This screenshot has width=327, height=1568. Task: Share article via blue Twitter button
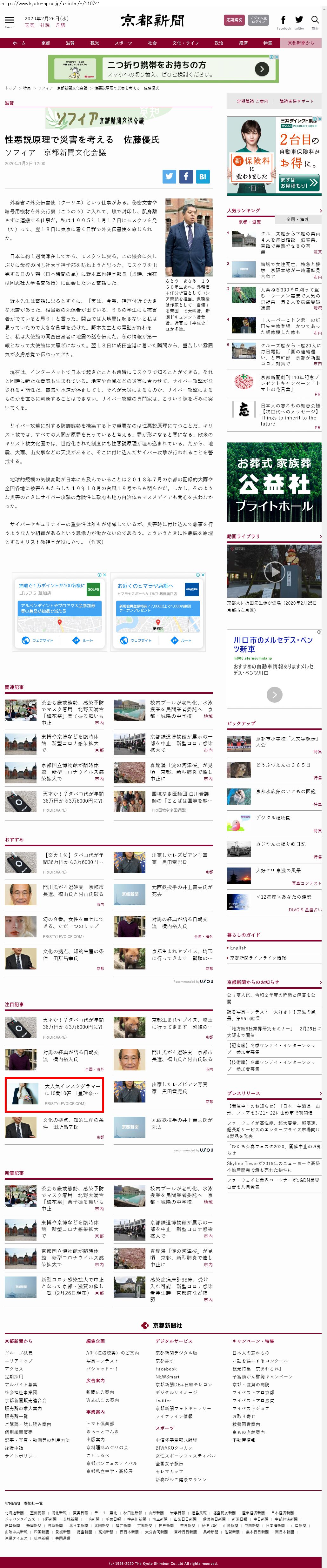click(x=169, y=177)
